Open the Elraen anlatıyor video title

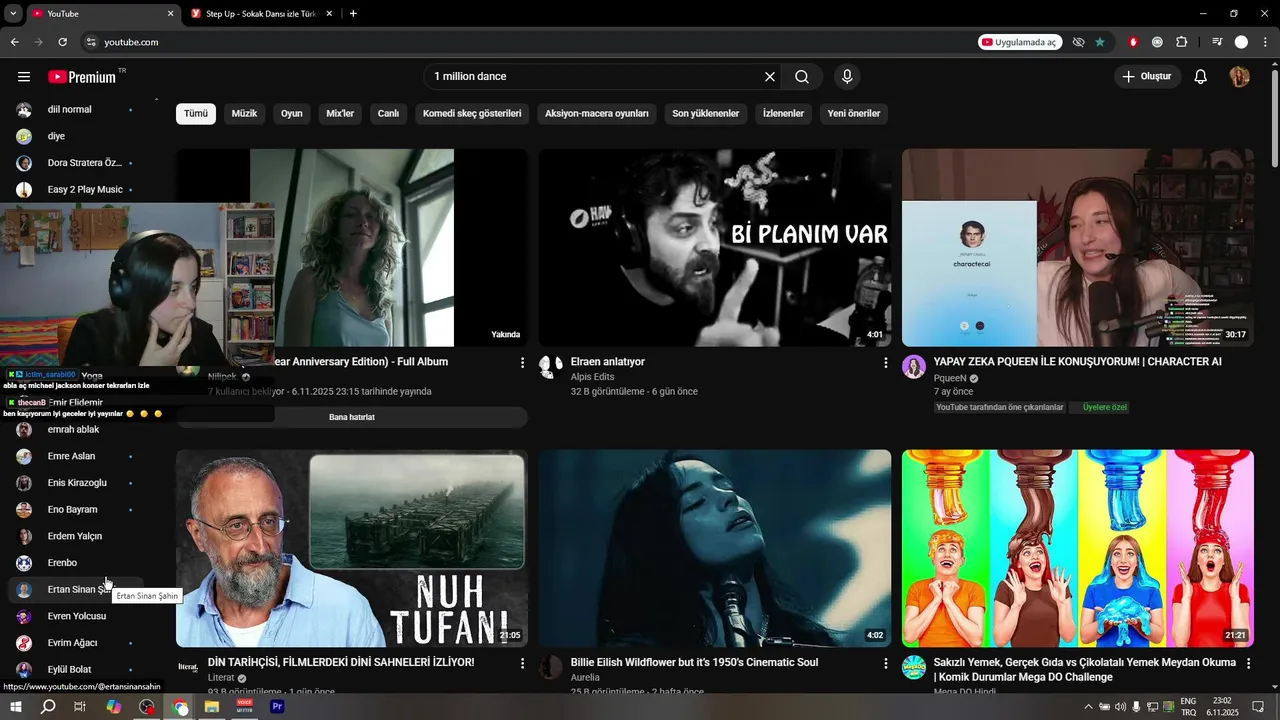(608, 362)
